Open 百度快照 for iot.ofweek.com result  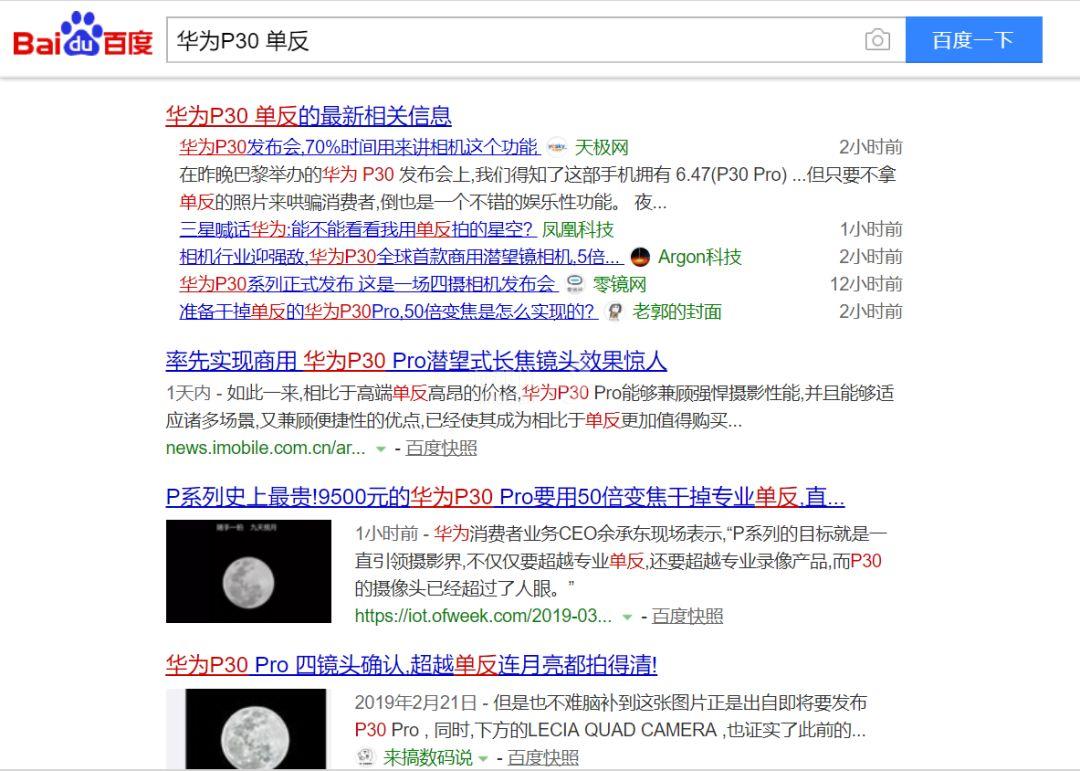[x=687, y=616]
